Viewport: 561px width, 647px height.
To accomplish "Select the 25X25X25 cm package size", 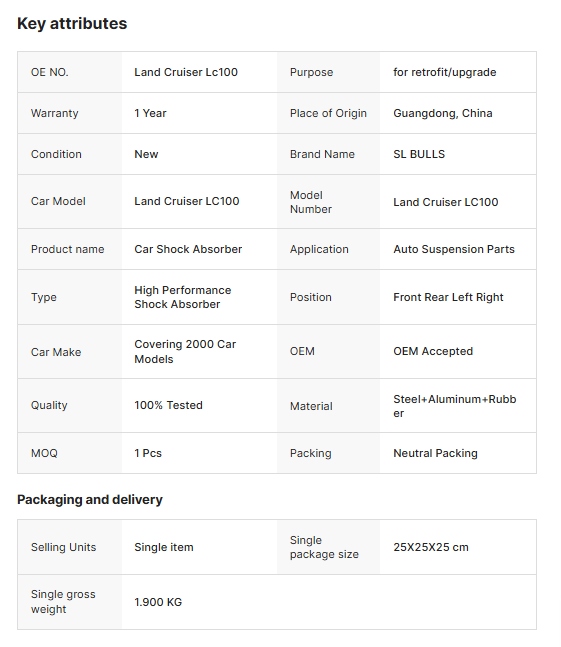I will [x=431, y=547].
